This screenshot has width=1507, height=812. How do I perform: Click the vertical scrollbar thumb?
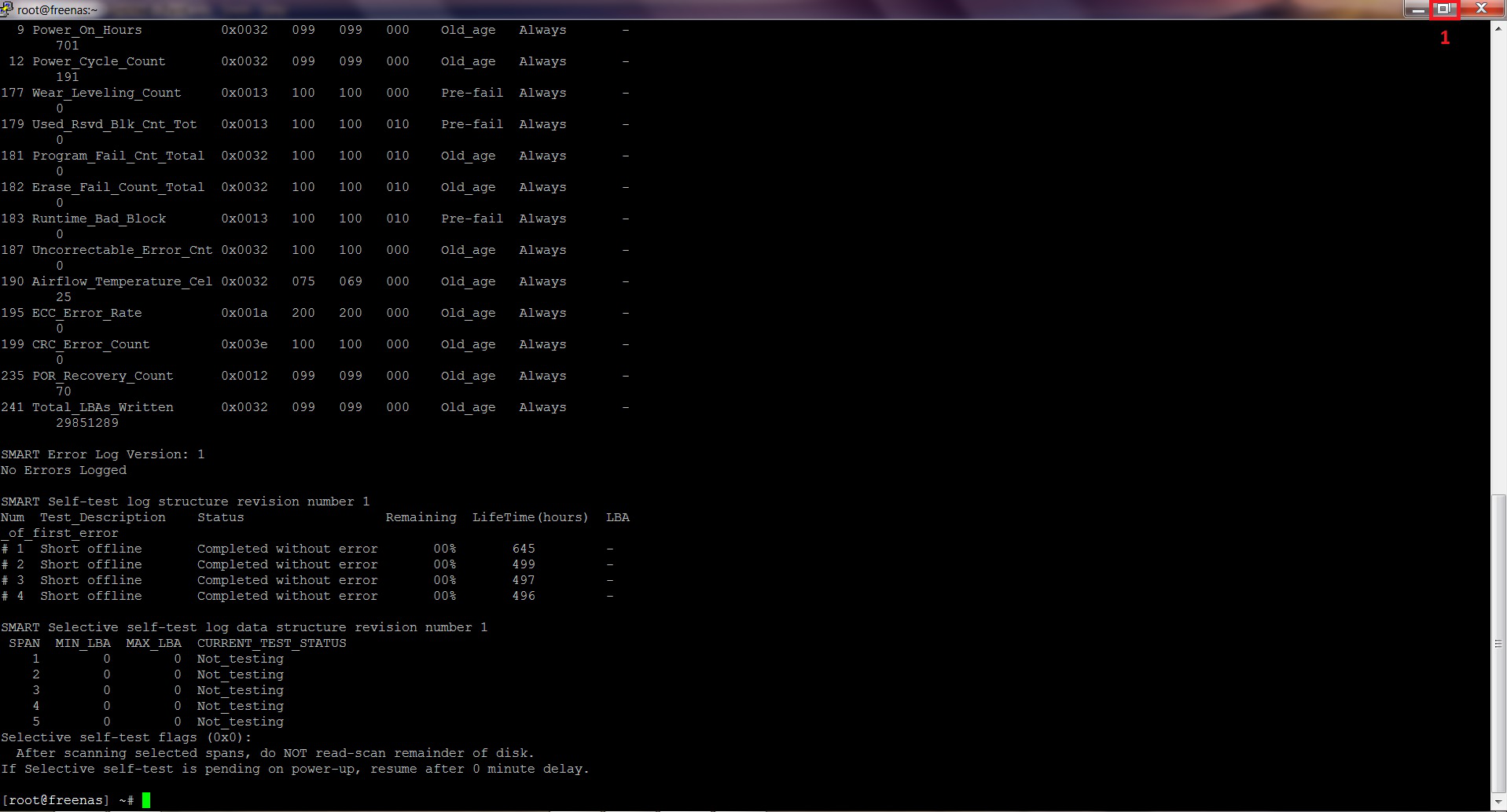(1498, 644)
